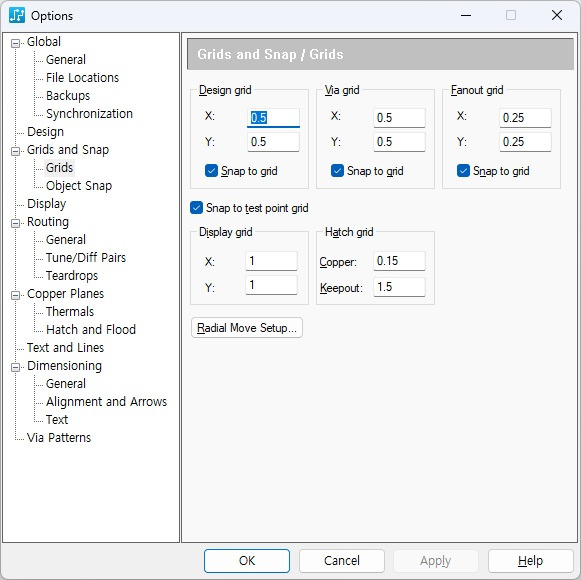Select Dimensioning category label
The height and width of the screenshot is (580, 581).
pyautogui.click(x=64, y=365)
